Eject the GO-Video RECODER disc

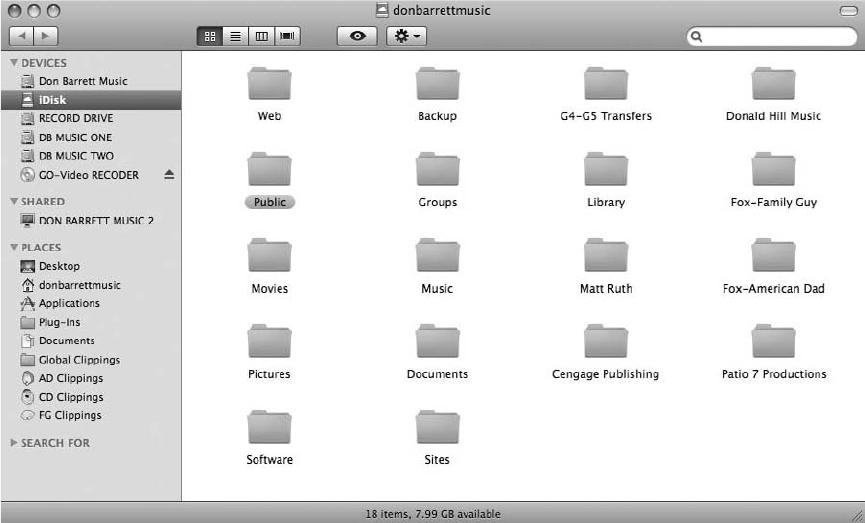tap(169, 175)
